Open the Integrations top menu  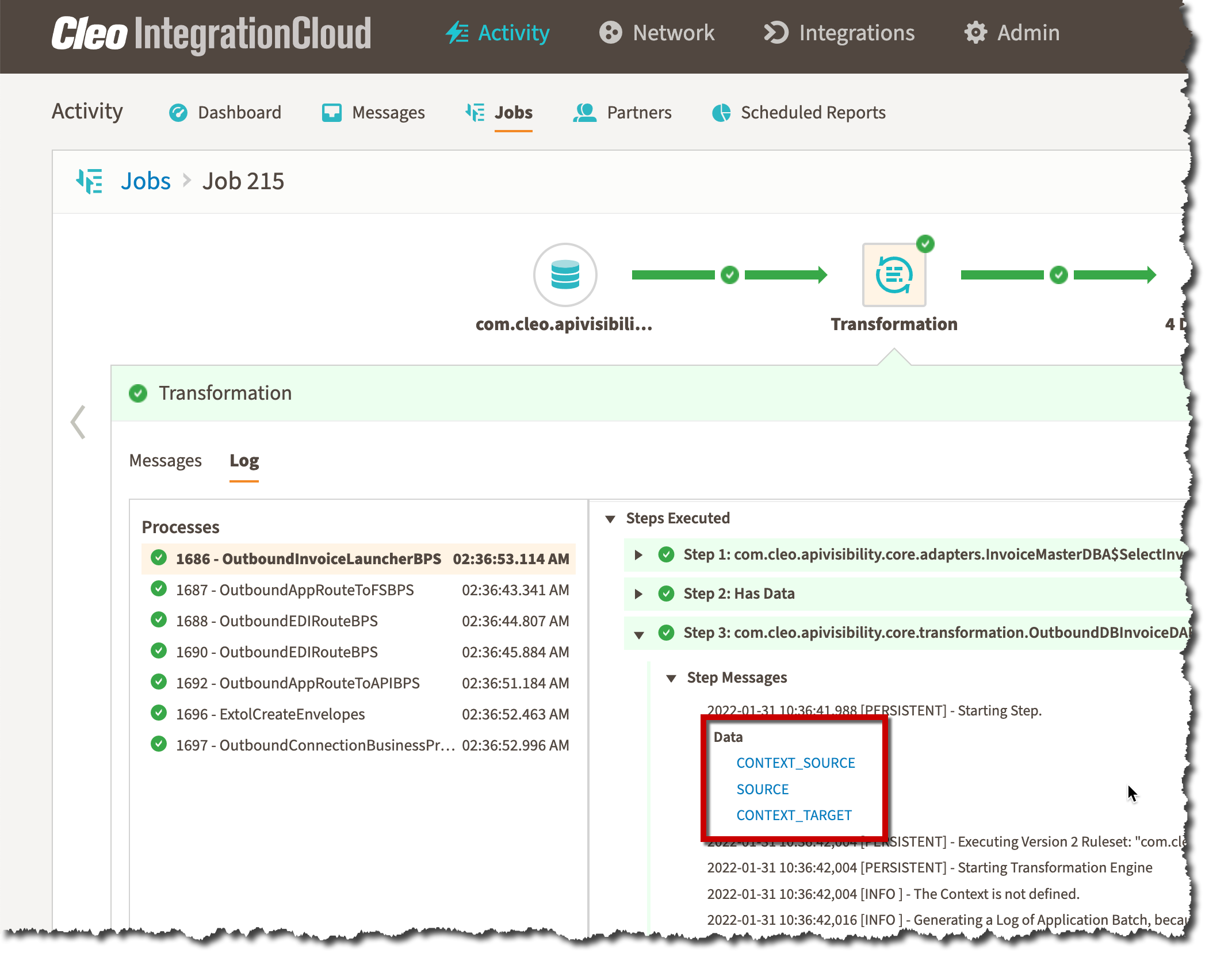click(x=839, y=33)
